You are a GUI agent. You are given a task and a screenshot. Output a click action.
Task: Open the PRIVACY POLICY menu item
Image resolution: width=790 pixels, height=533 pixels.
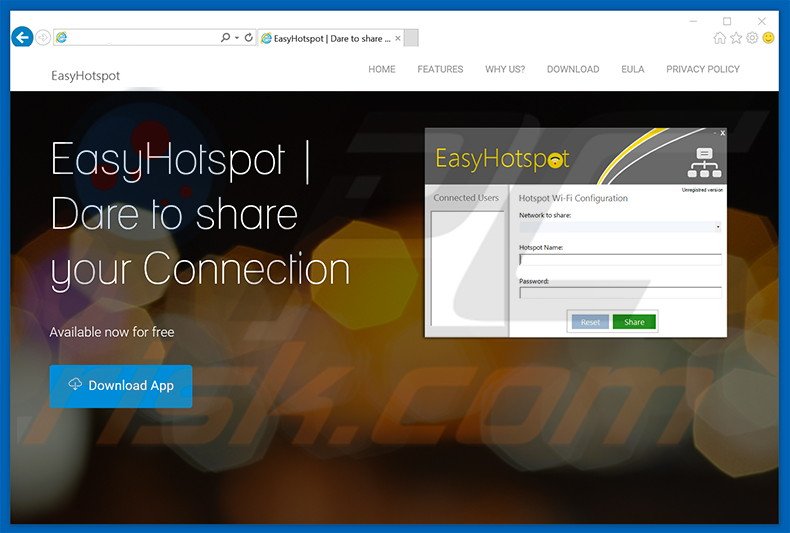click(x=703, y=69)
